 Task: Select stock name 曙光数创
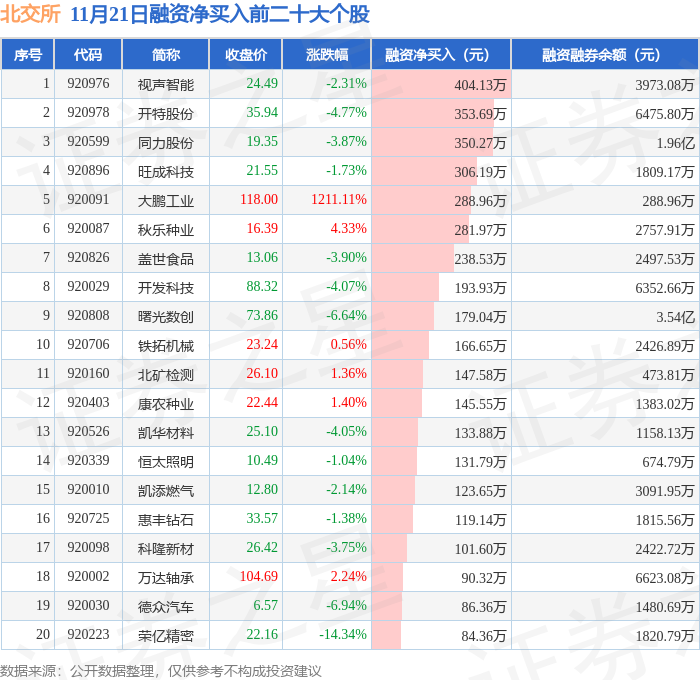point(166,317)
